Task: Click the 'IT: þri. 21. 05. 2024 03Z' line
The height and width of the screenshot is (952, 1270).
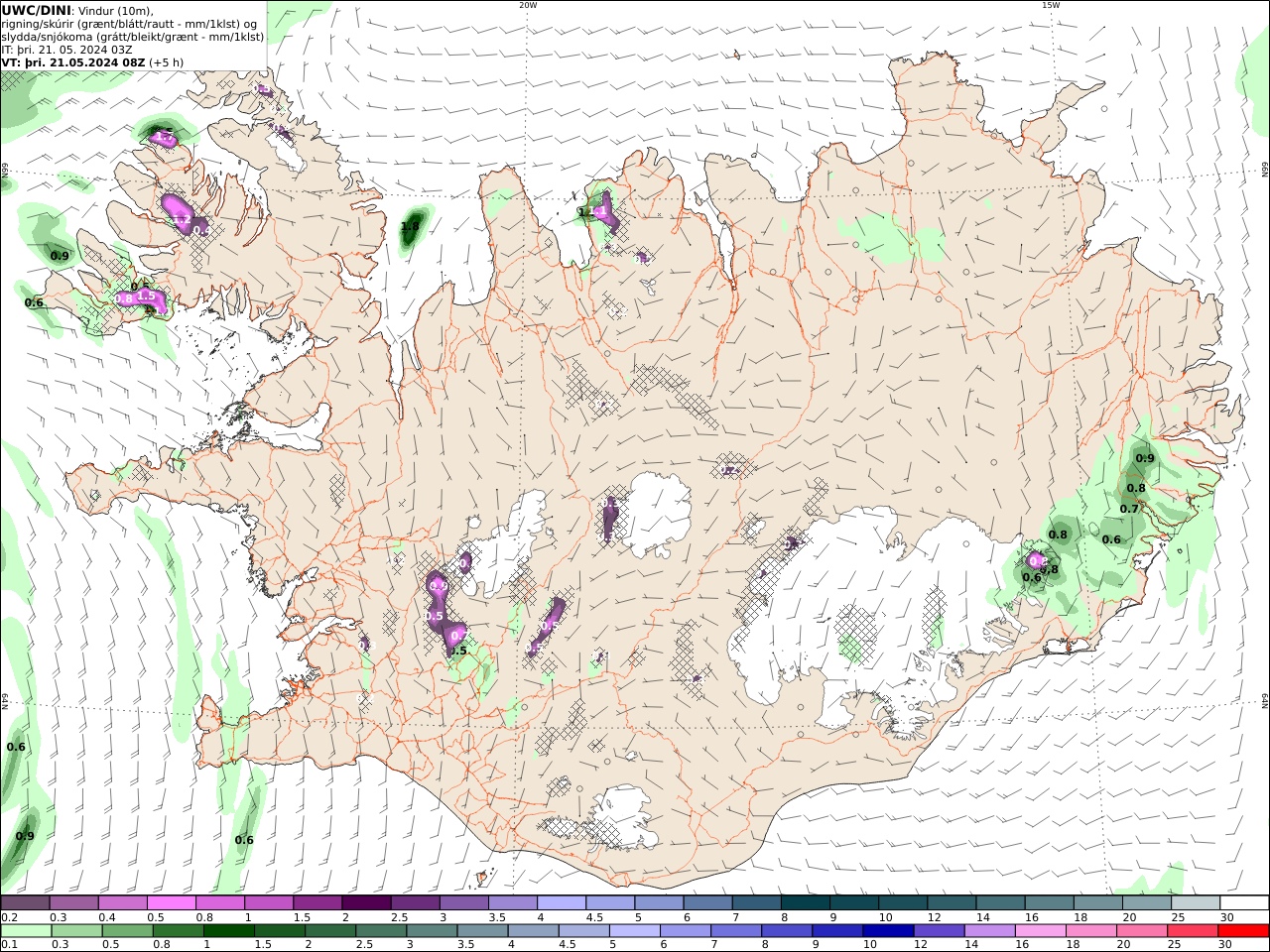Action: coord(66,50)
